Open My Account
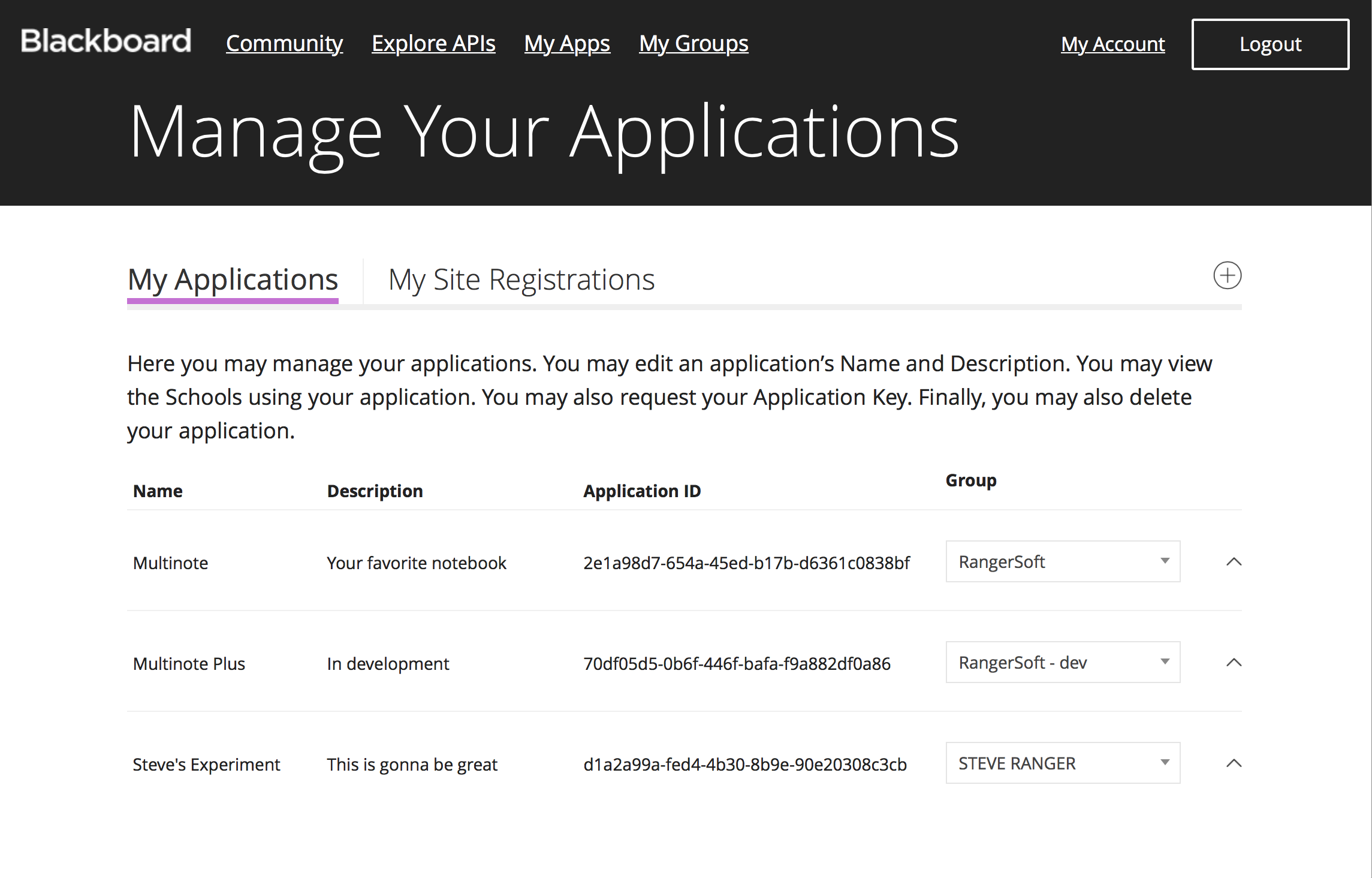 click(x=1113, y=44)
